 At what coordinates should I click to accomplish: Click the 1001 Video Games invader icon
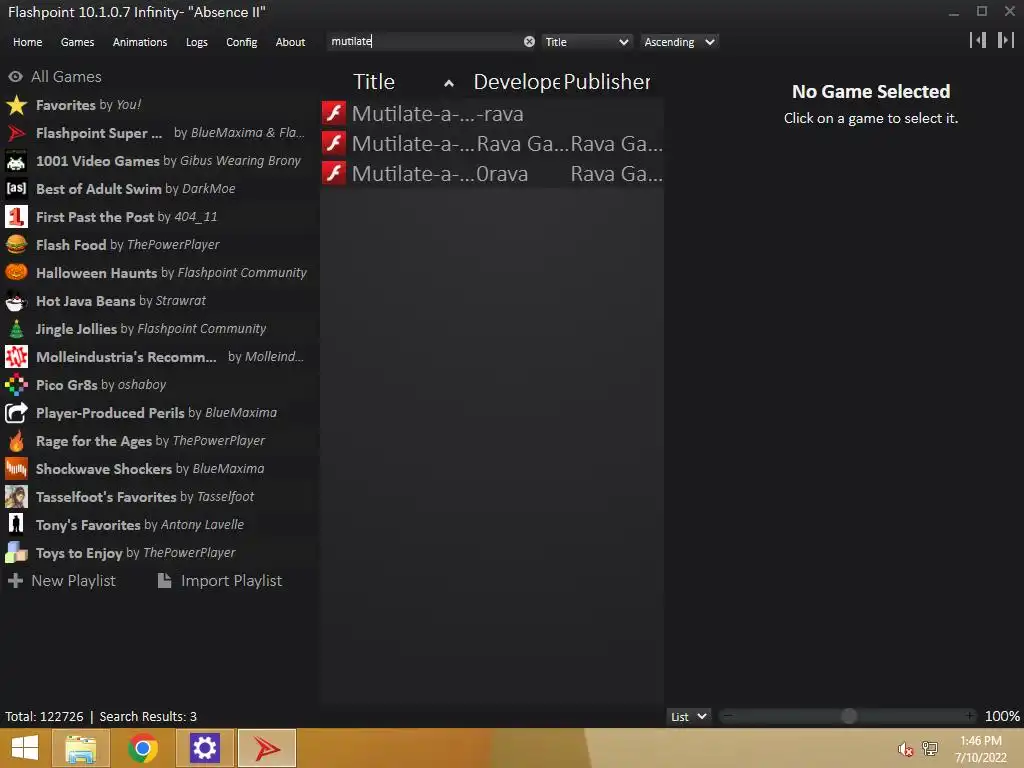click(x=16, y=161)
